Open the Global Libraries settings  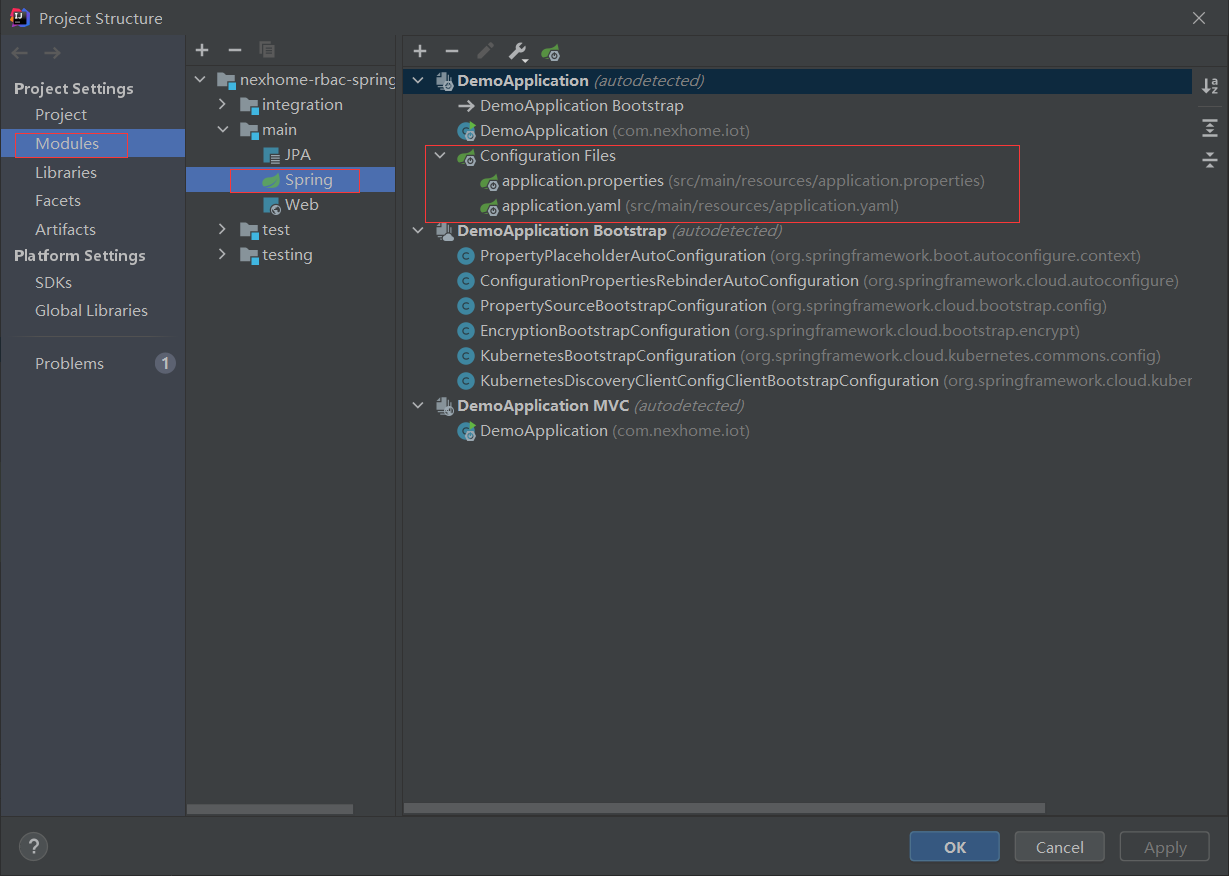[x=93, y=310]
